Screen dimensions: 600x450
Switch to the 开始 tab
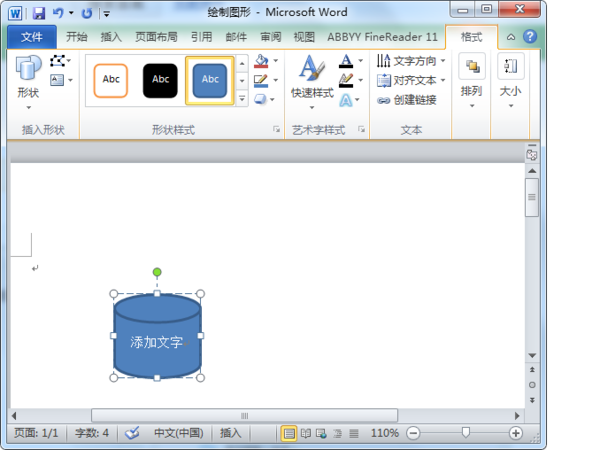coord(77,37)
